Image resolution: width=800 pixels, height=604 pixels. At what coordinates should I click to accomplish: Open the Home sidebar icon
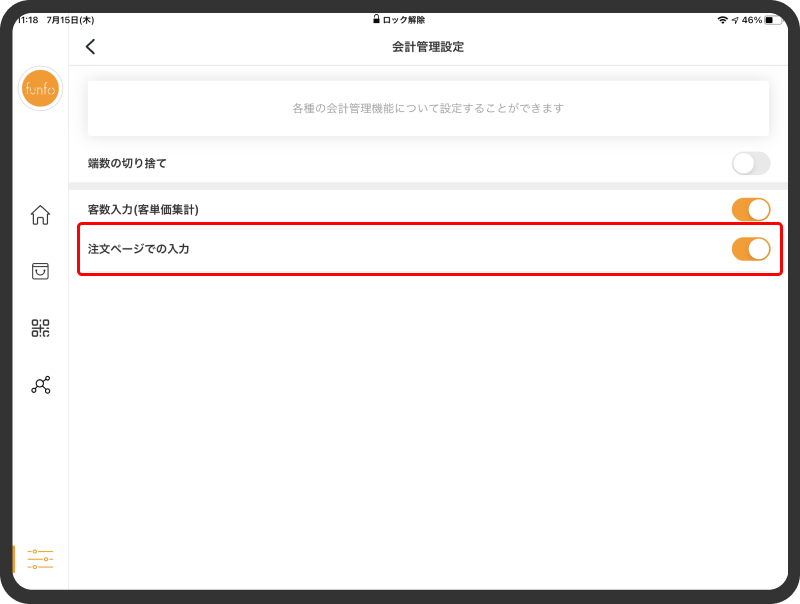(x=40, y=215)
